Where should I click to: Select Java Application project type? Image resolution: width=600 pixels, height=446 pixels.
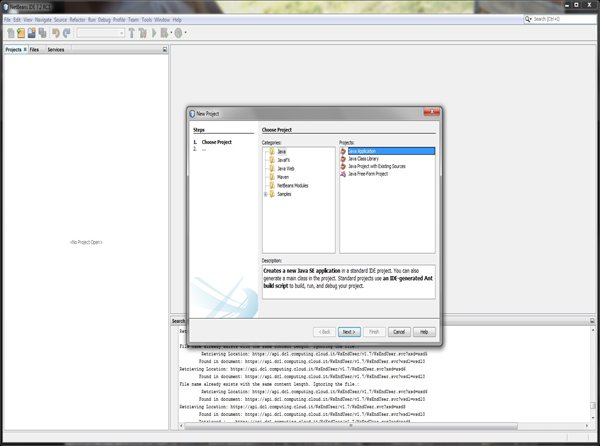391,151
